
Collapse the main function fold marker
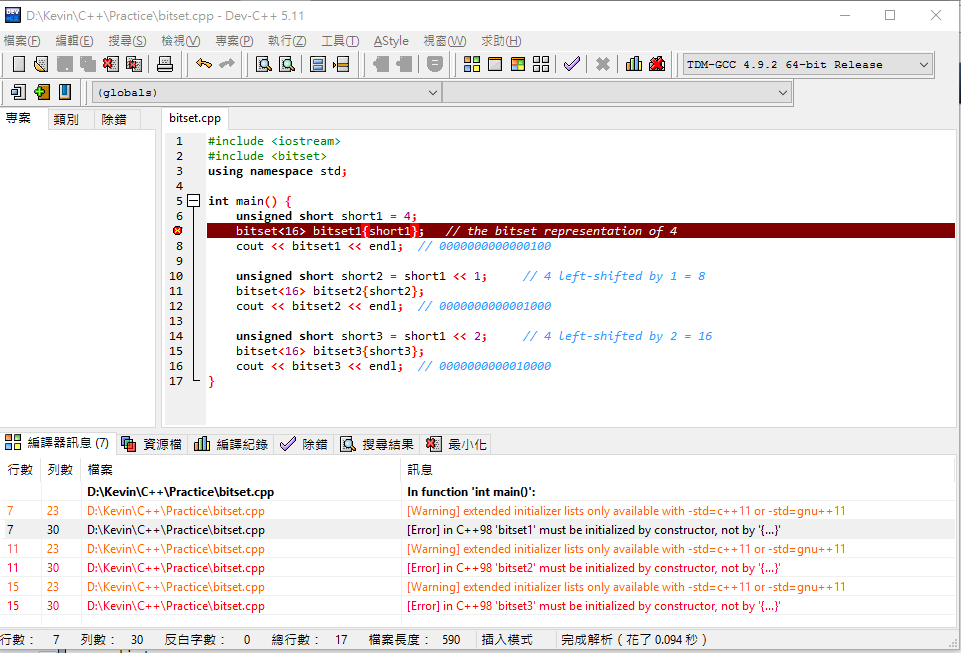194,200
